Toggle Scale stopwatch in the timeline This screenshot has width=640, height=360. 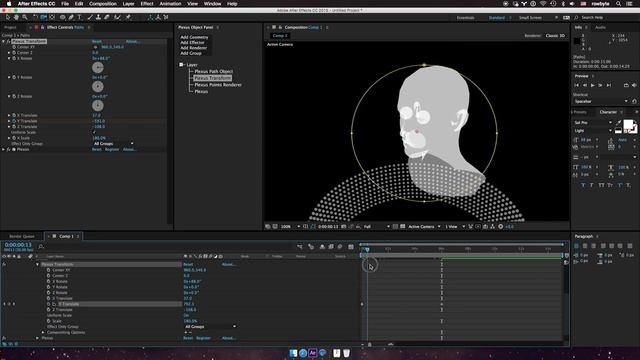(49, 321)
